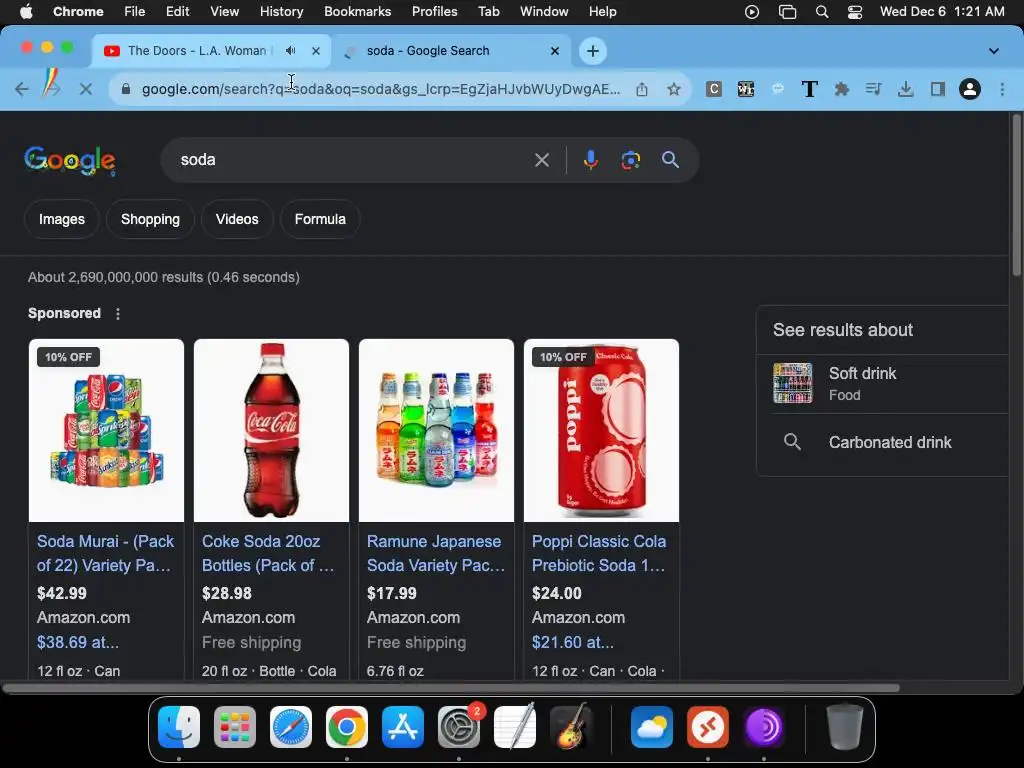Clear the search box with X icon
The width and height of the screenshot is (1024, 768).
pos(541,160)
